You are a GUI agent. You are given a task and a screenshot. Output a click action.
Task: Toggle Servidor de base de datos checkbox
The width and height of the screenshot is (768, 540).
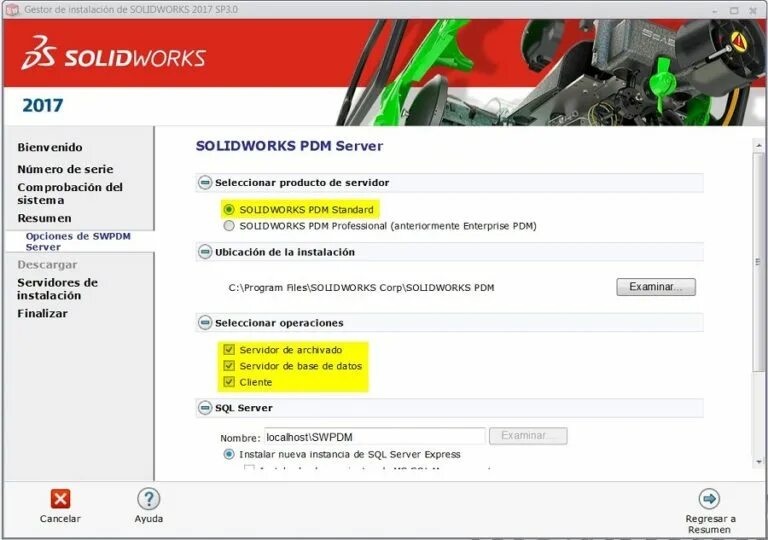pyautogui.click(x=229, y=366)
